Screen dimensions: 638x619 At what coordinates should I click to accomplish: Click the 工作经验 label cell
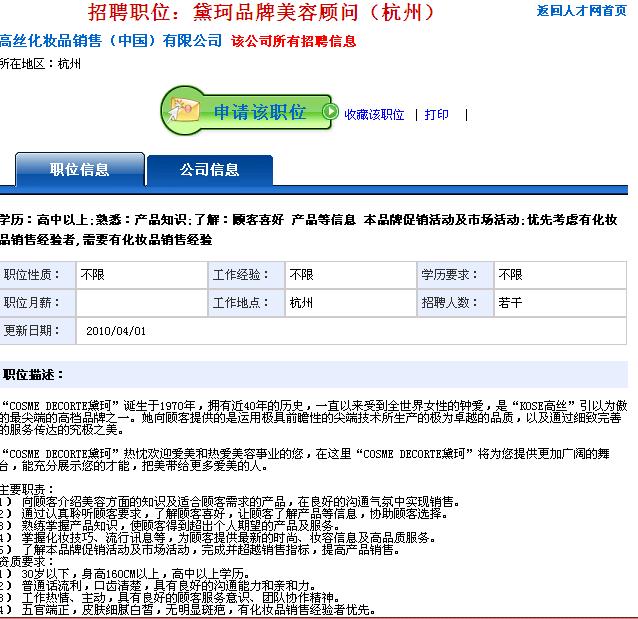coord(244,275)
